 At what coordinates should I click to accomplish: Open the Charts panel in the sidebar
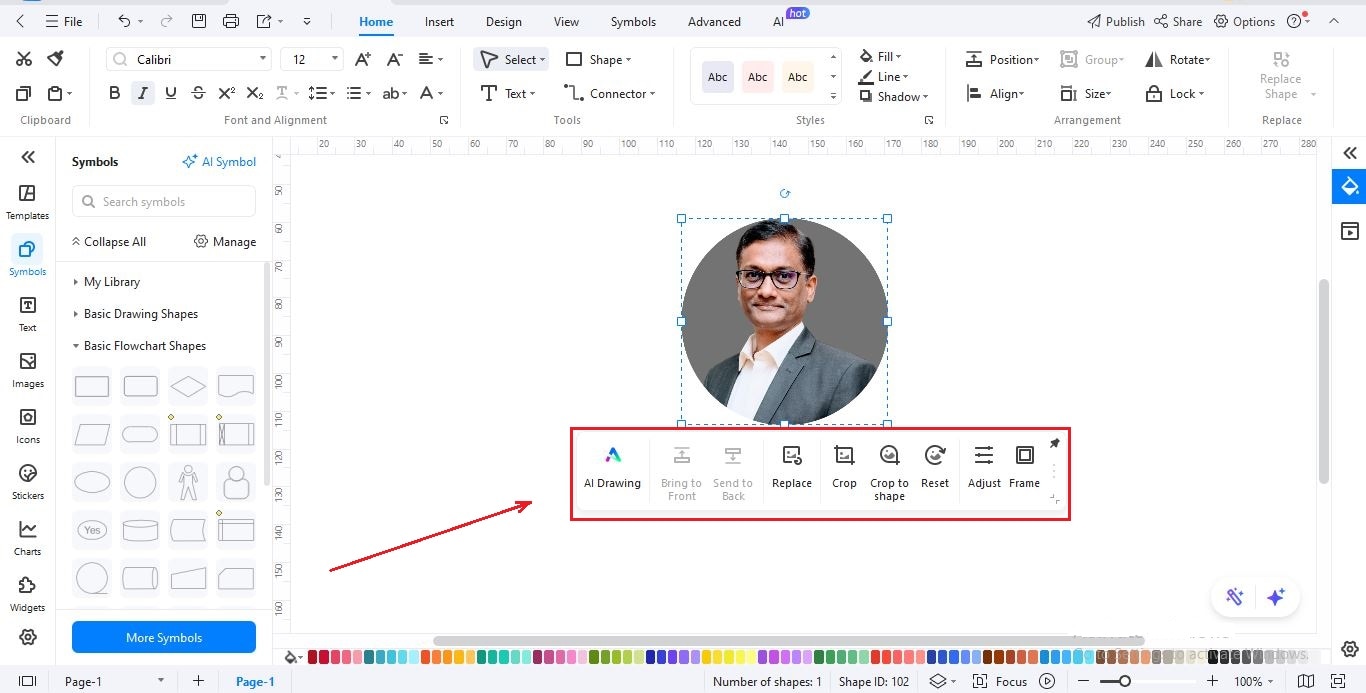coord(27,538)
